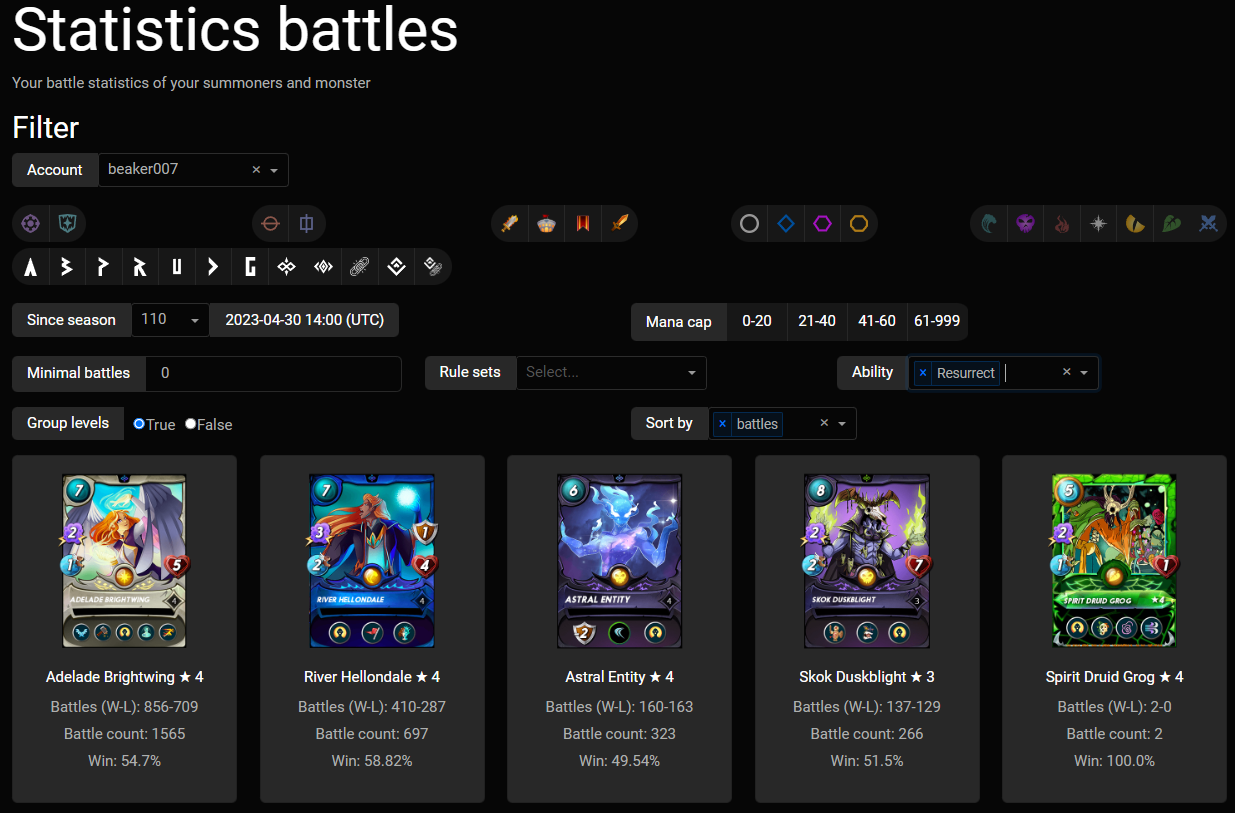Toggle the silver sword match type filter
1235x813 pixels.
tap(510, 224)
